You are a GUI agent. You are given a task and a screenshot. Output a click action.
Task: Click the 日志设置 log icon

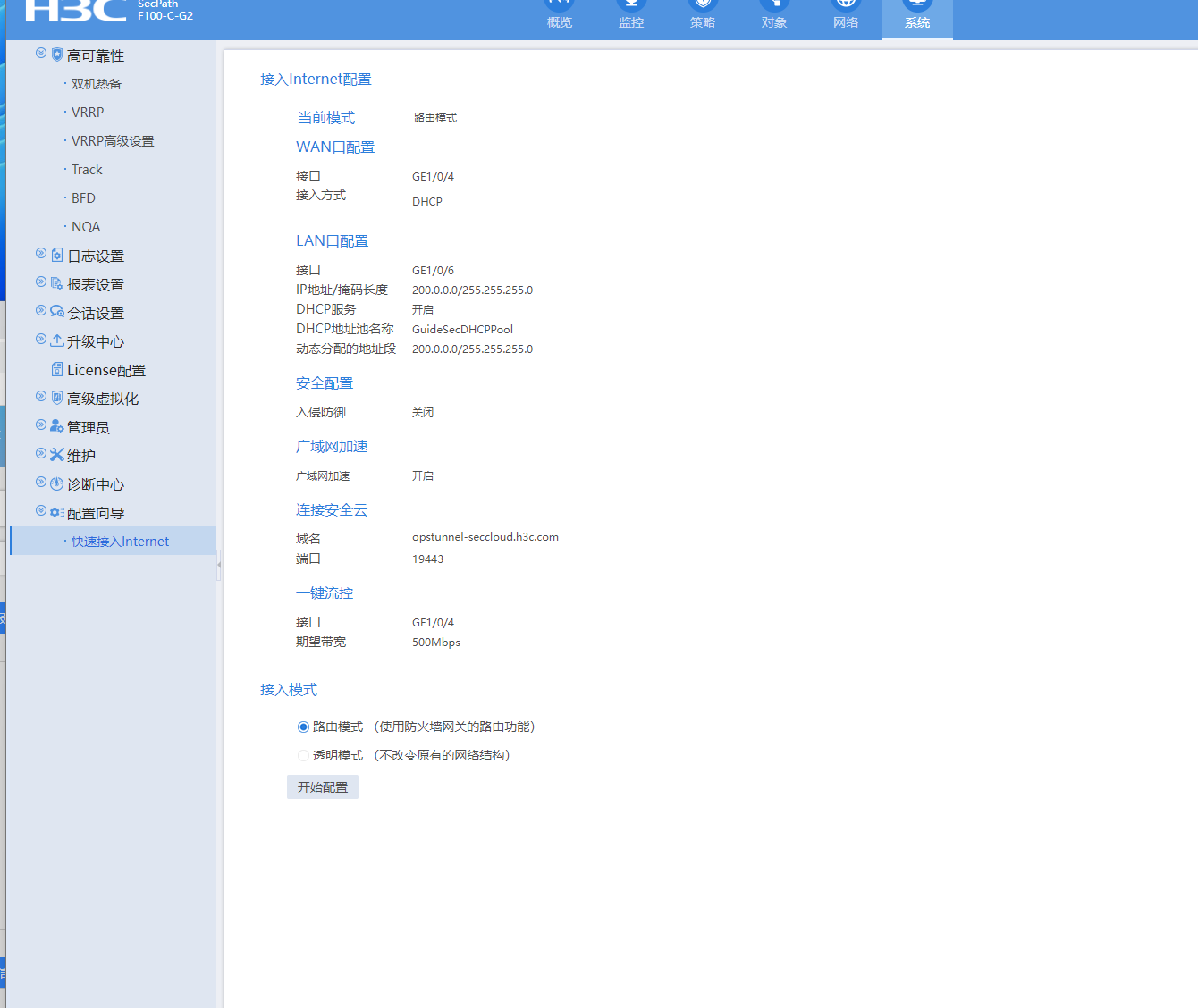(57, 256)
